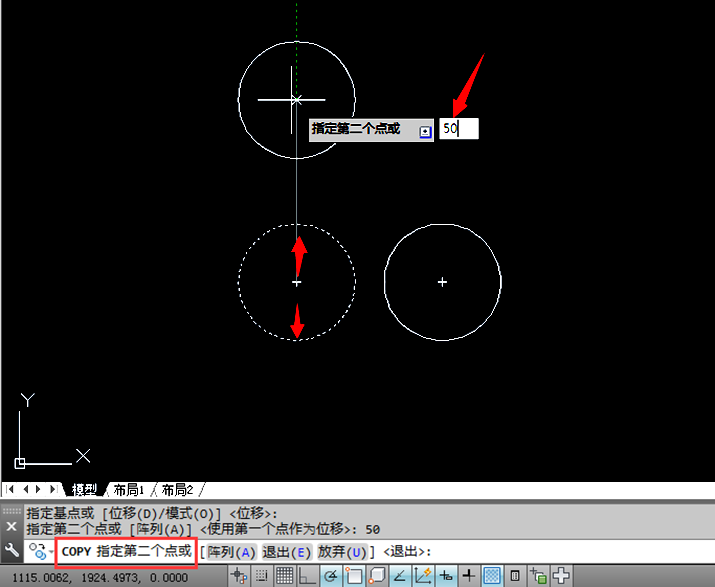
Task: Toggle Transparency display status icon
Action: point(492,576)
